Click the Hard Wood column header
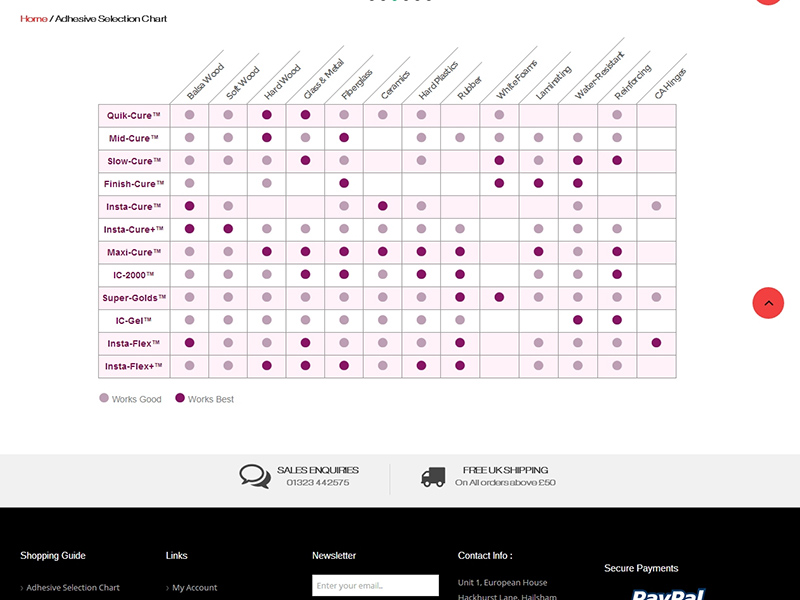Image resolution: width=800 pixels, height=600 pixels. tap(282, 82)
